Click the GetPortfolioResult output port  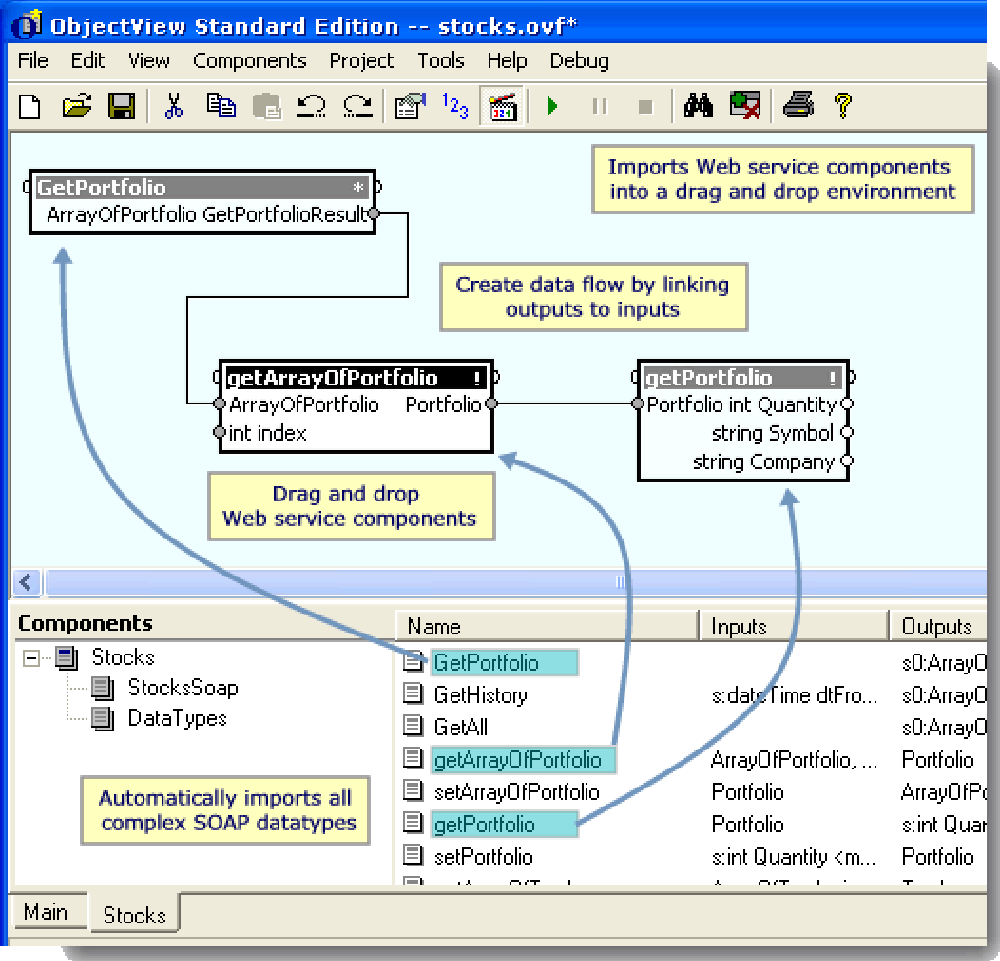click(x=374, y=214)
